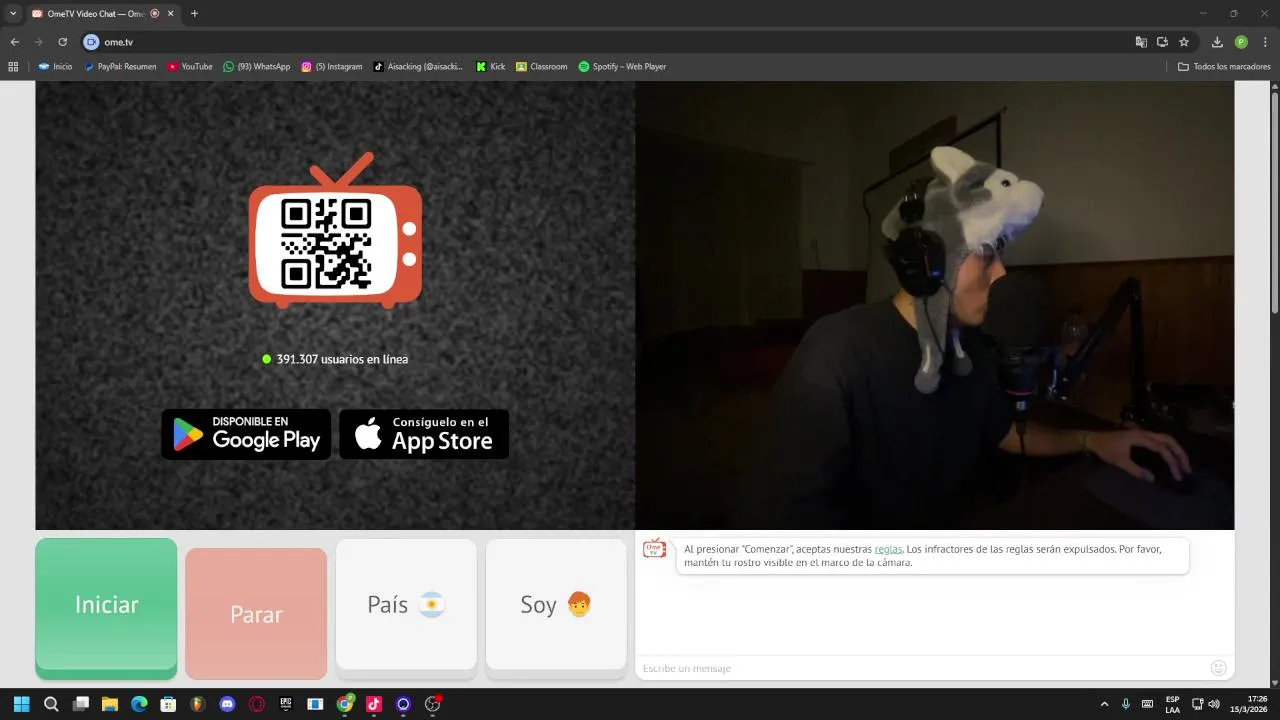Open a new tab with the plus button

194,13
